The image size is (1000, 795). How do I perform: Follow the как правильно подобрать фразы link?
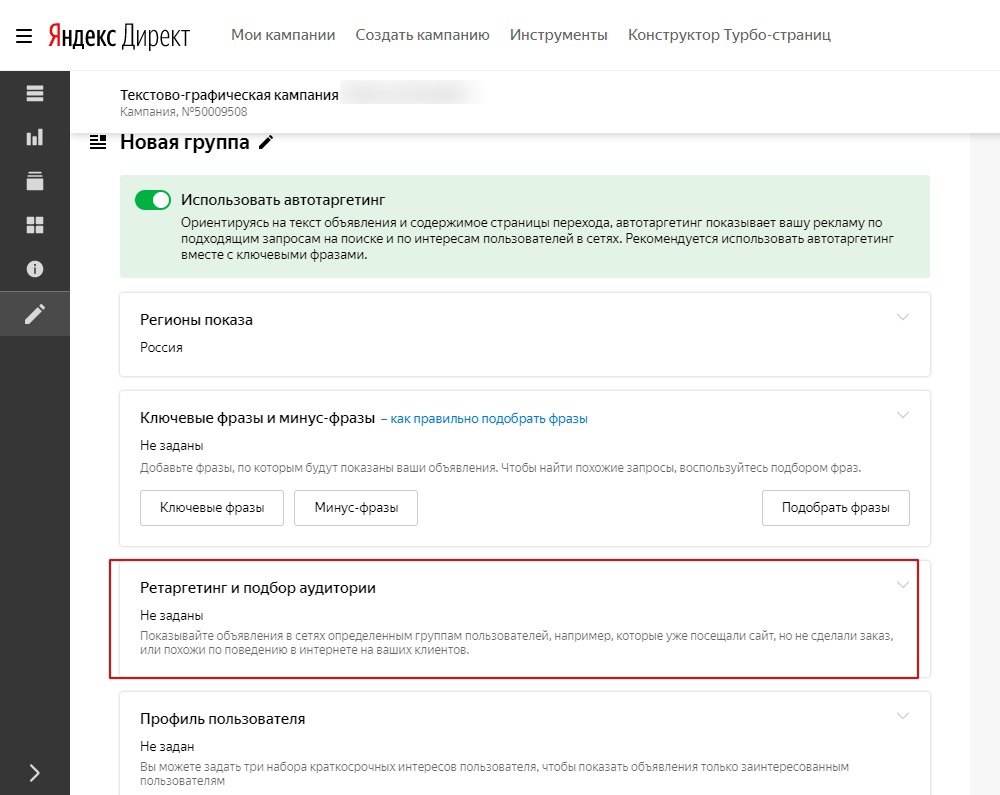click(488, 419)
